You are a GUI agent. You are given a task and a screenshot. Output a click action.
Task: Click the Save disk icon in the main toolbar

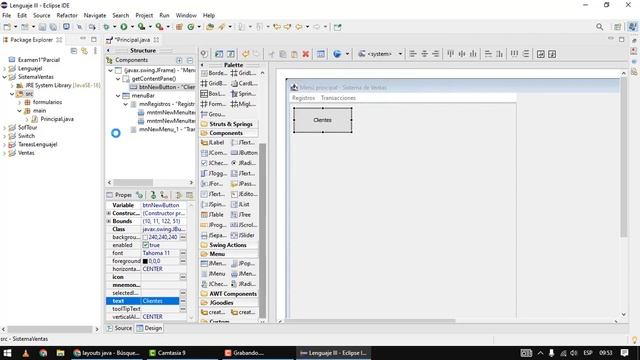(42, 27)
